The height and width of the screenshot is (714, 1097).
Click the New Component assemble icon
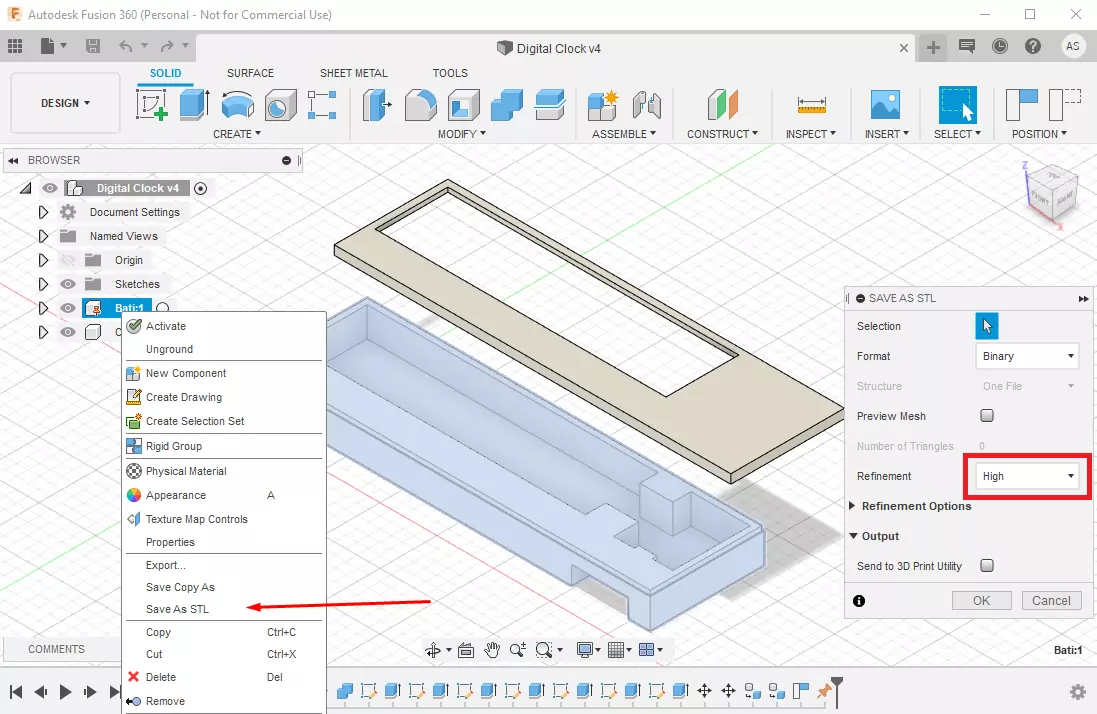603,105
